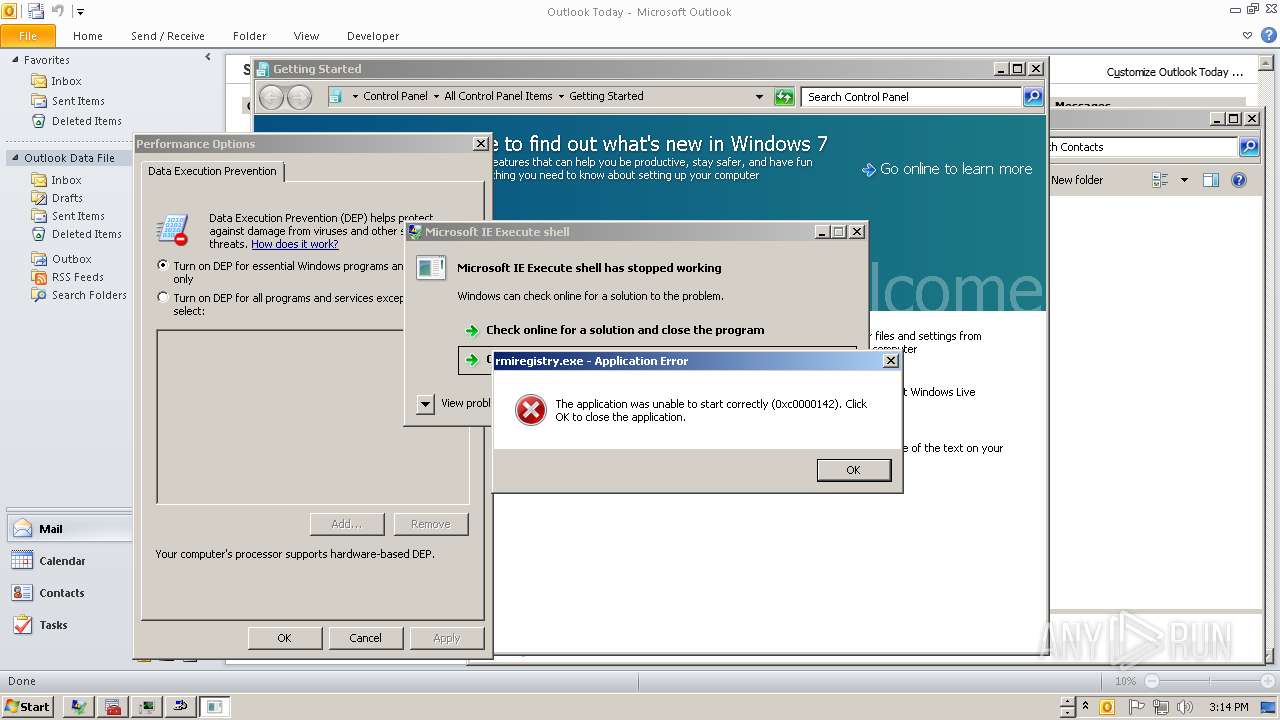Open Action Center flag tray icon
The height and width of the screenshot is (720, 1280).
pos(1134,707)
